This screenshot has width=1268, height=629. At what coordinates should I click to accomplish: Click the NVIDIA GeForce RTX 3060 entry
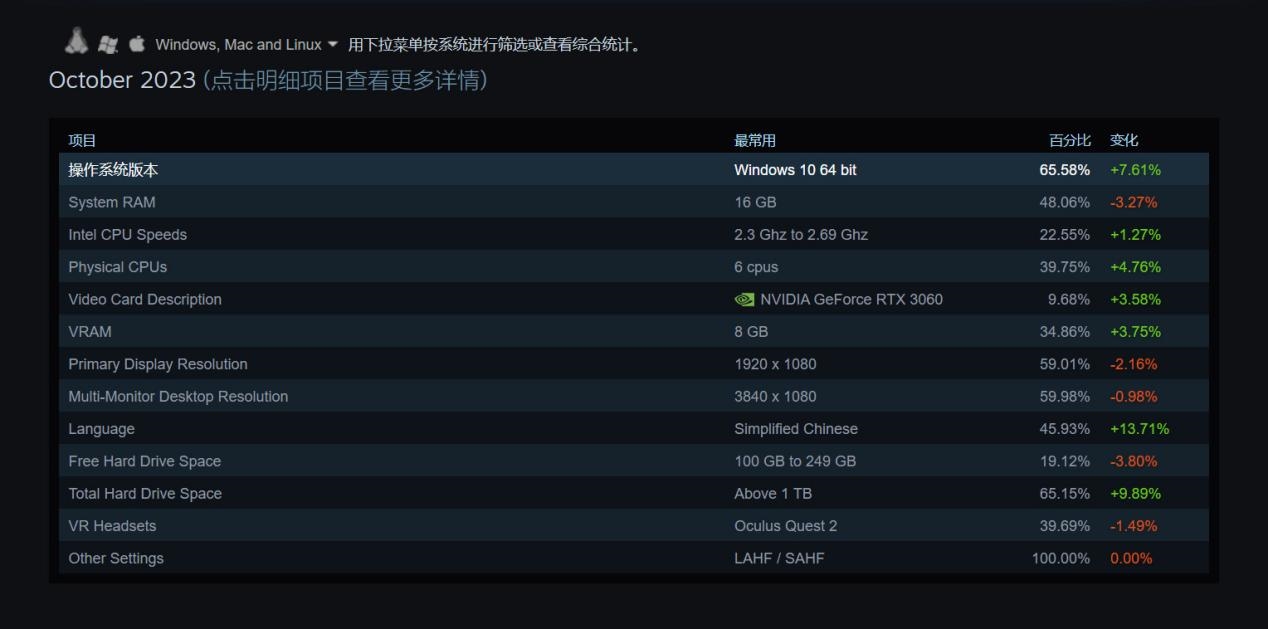point(851,299)
